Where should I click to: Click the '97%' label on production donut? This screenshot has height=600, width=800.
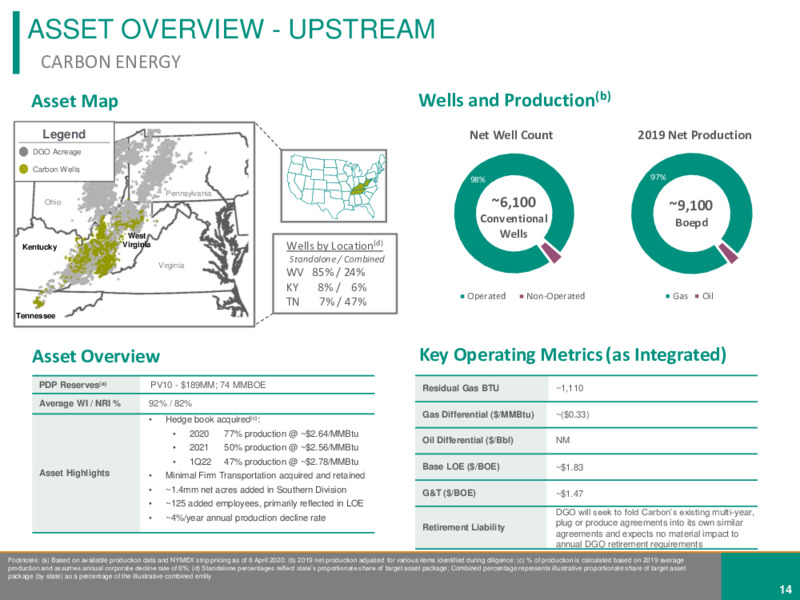658,177
